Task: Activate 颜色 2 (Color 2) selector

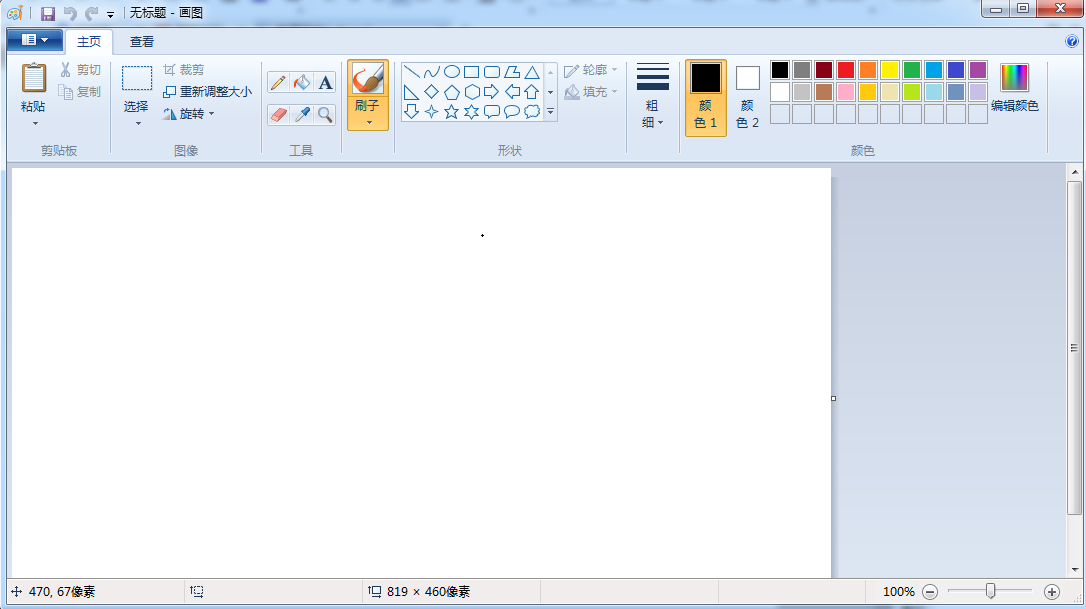Action: (x=747, y=98)
